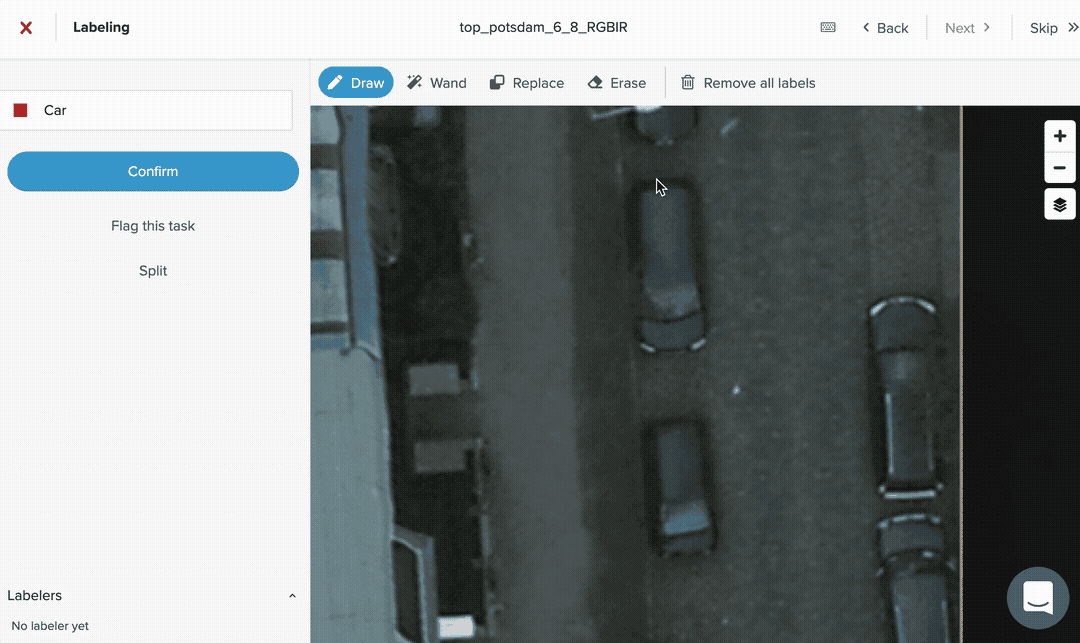The image size is (1080, 643).
Task: Close labeling with the red X
Action: tap(26, 28)
